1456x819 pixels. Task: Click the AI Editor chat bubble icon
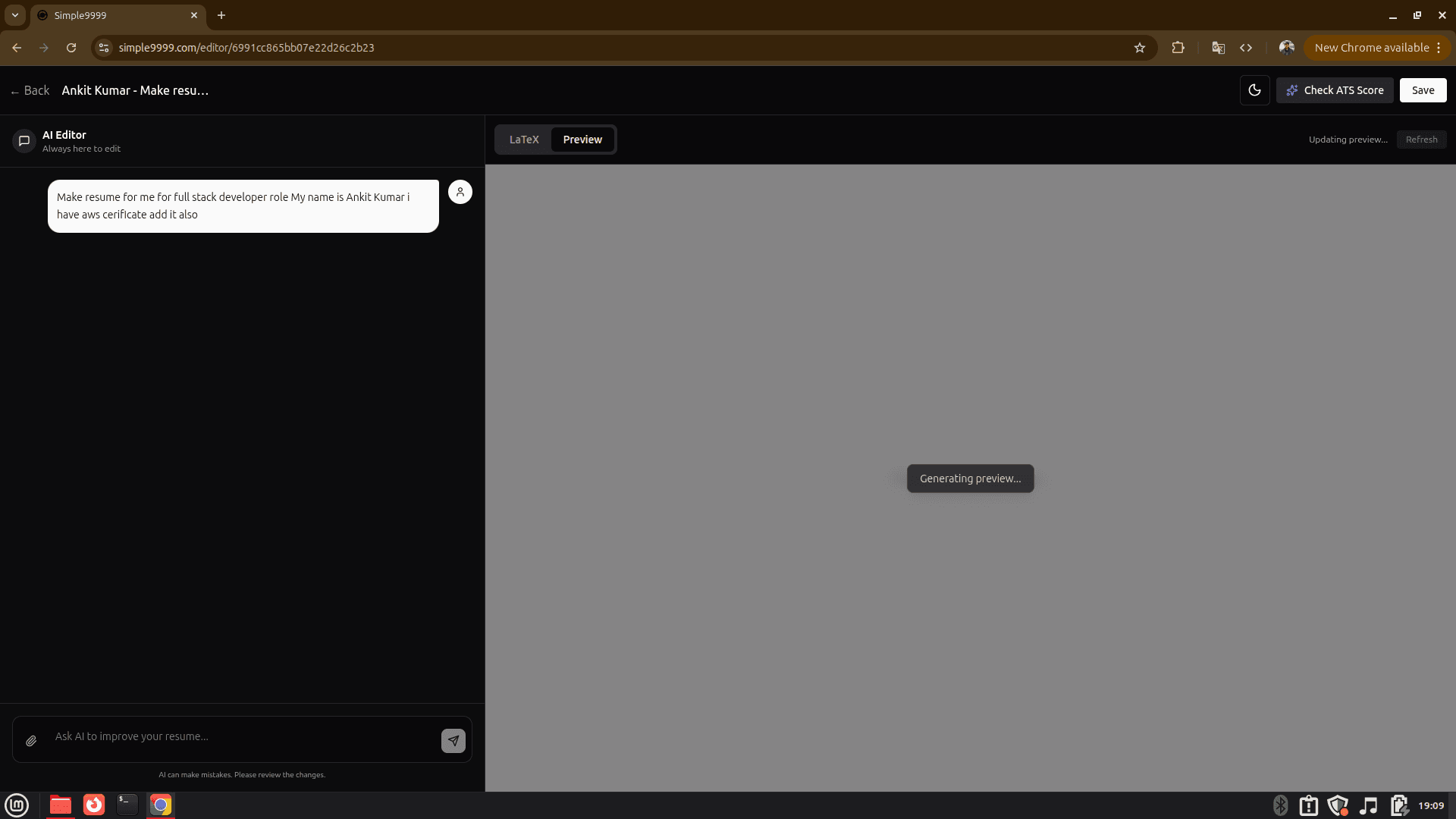24,141
